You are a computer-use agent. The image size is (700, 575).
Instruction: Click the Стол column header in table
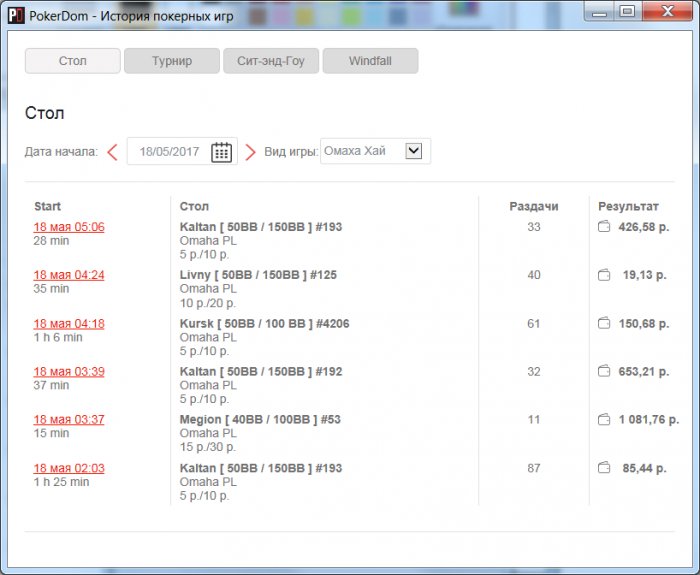194,206
